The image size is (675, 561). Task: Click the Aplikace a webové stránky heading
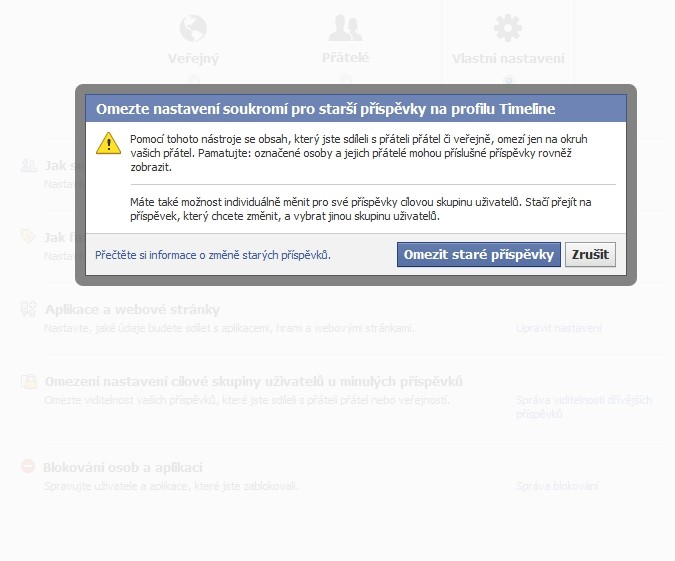[132, 310]
